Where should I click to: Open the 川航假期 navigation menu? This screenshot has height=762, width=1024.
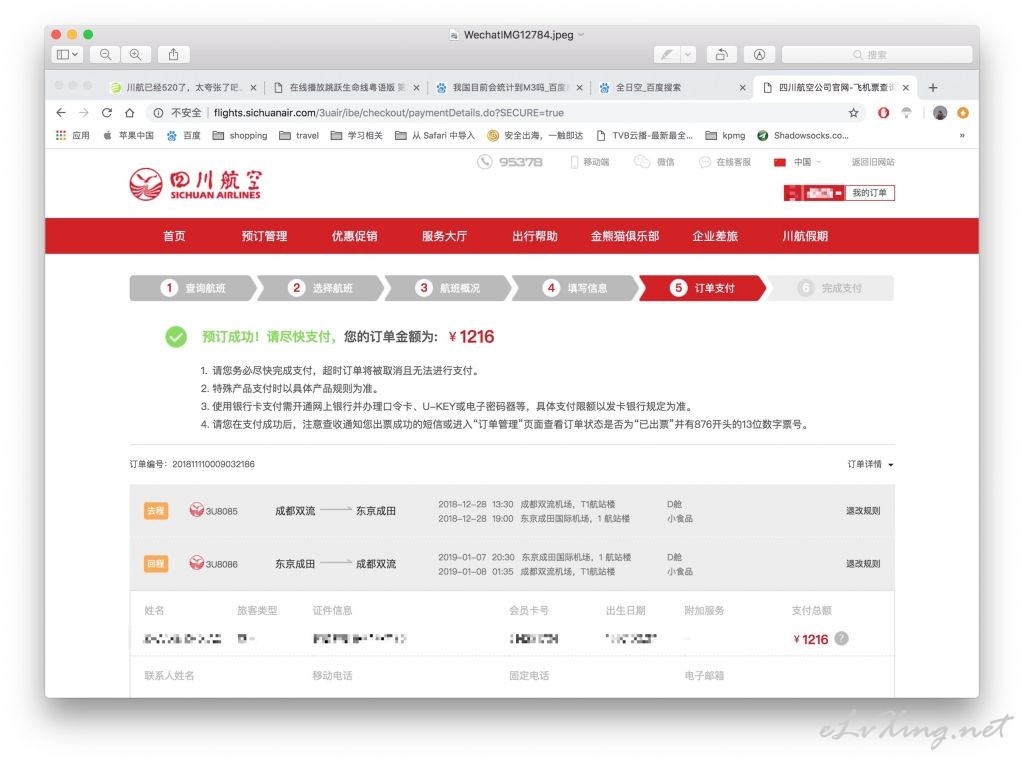click(805, 236)
